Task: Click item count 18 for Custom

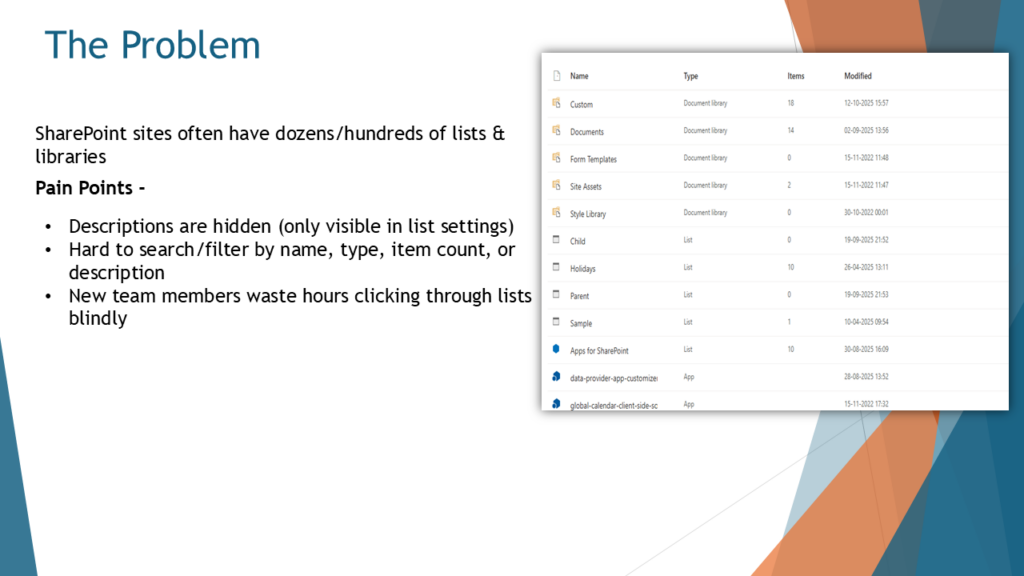Action: coord(791,103)
